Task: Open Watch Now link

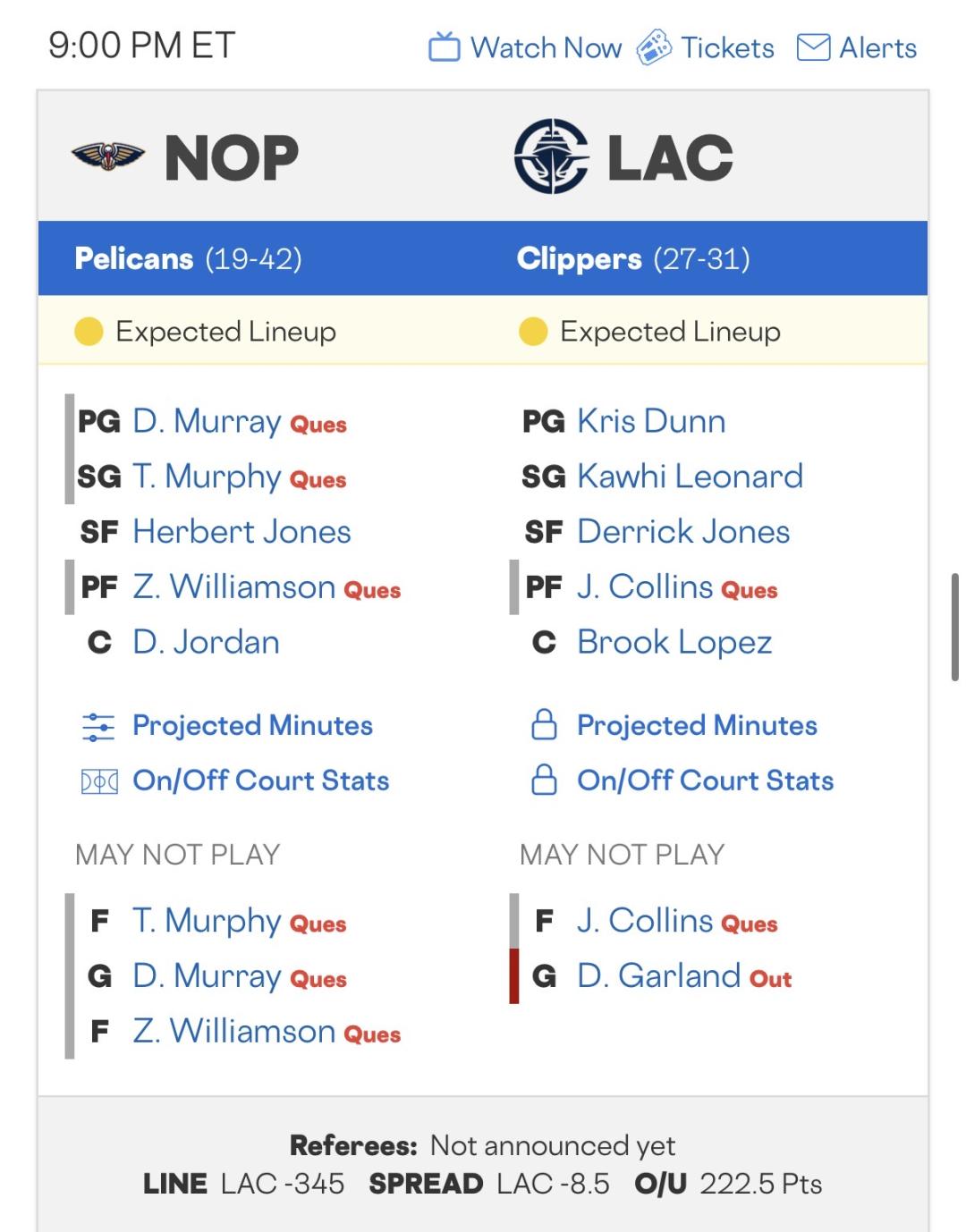Action: coord(546,47)
